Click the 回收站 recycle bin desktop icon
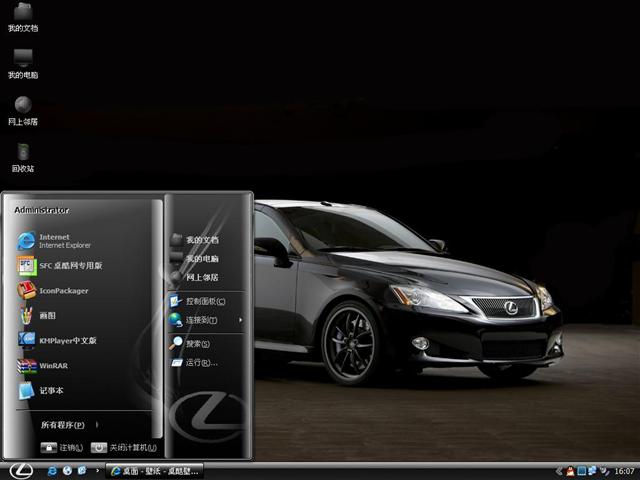Viewport: 640px width, 480px height. coord(23,157)
